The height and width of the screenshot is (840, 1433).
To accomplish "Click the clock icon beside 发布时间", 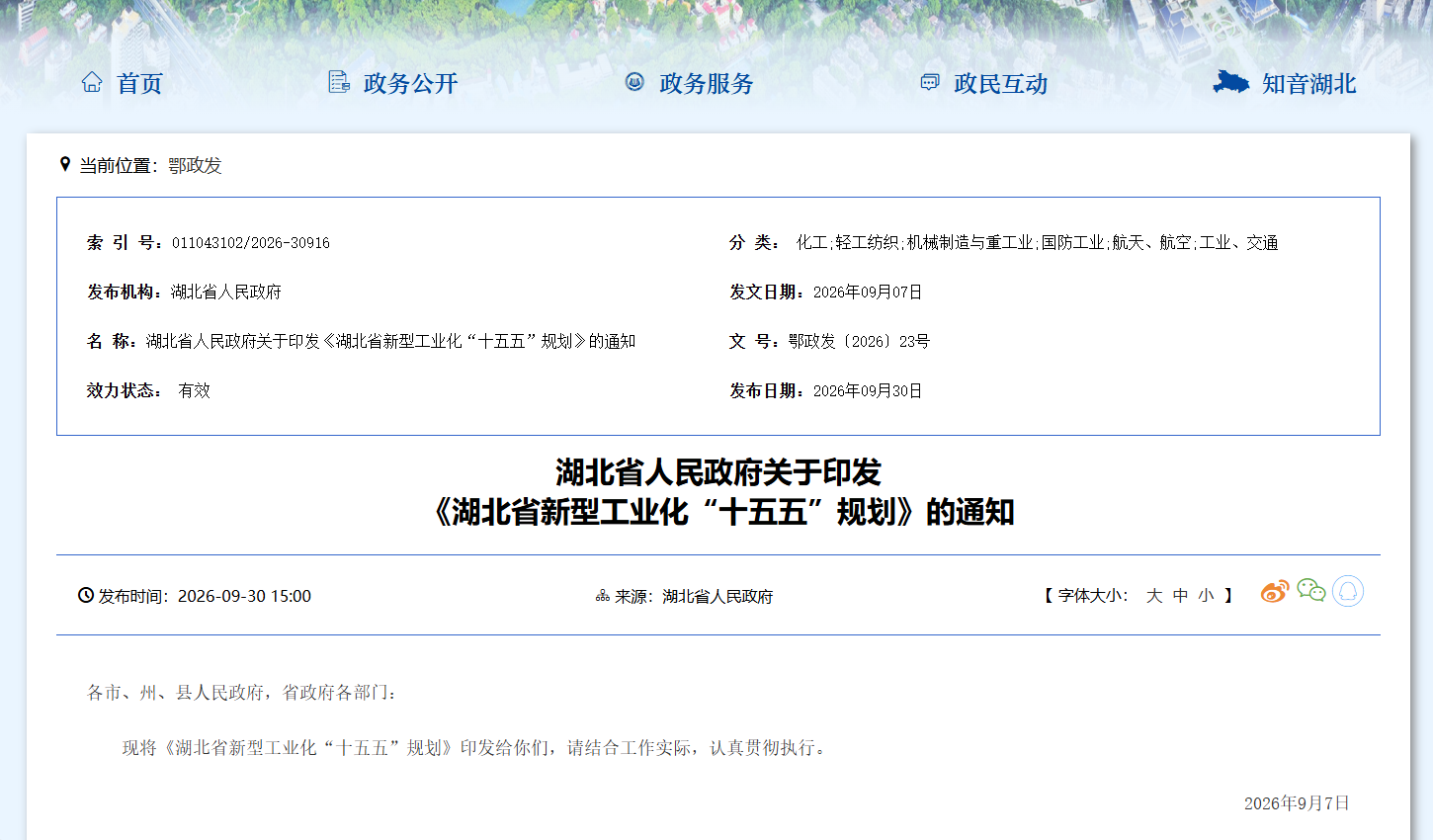I will pyautogui.click(x=86, y=595).
